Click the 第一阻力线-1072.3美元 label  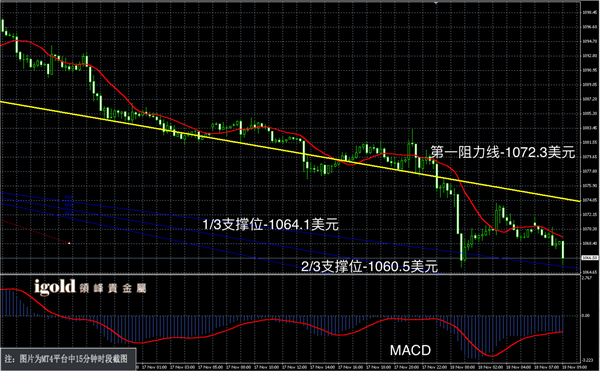point(502,152)
